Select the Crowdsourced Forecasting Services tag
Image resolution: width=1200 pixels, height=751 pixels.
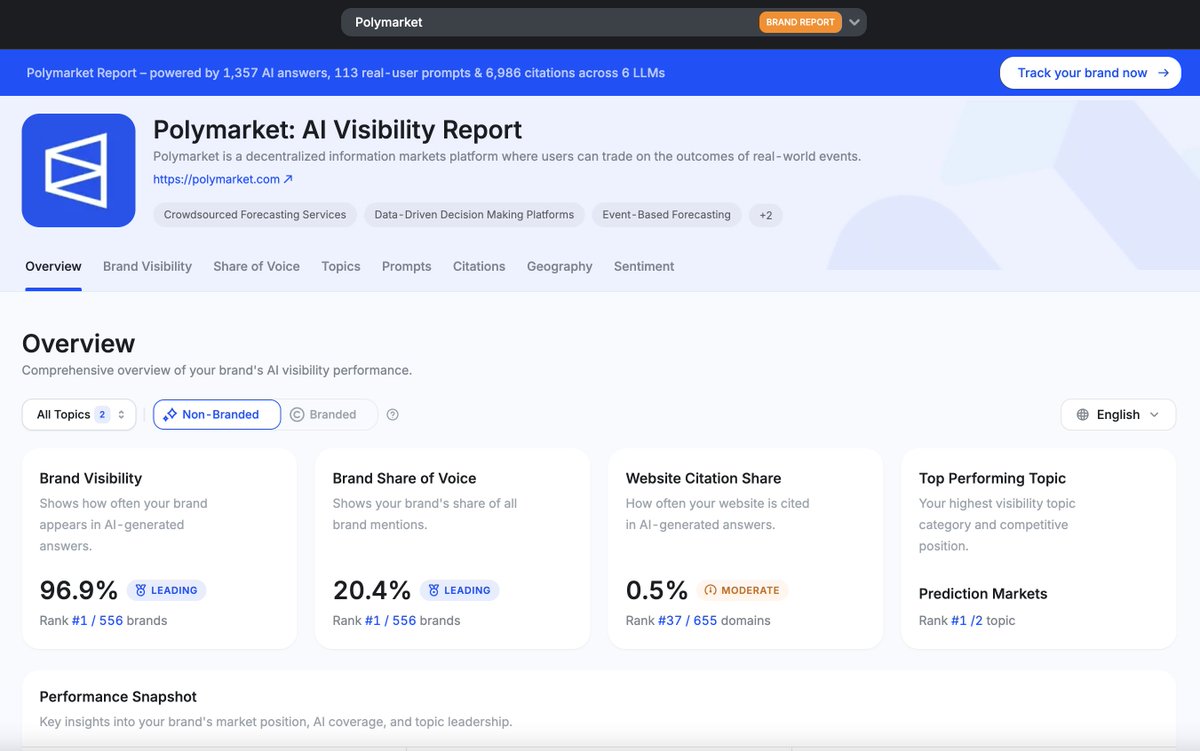coord(255,215)
